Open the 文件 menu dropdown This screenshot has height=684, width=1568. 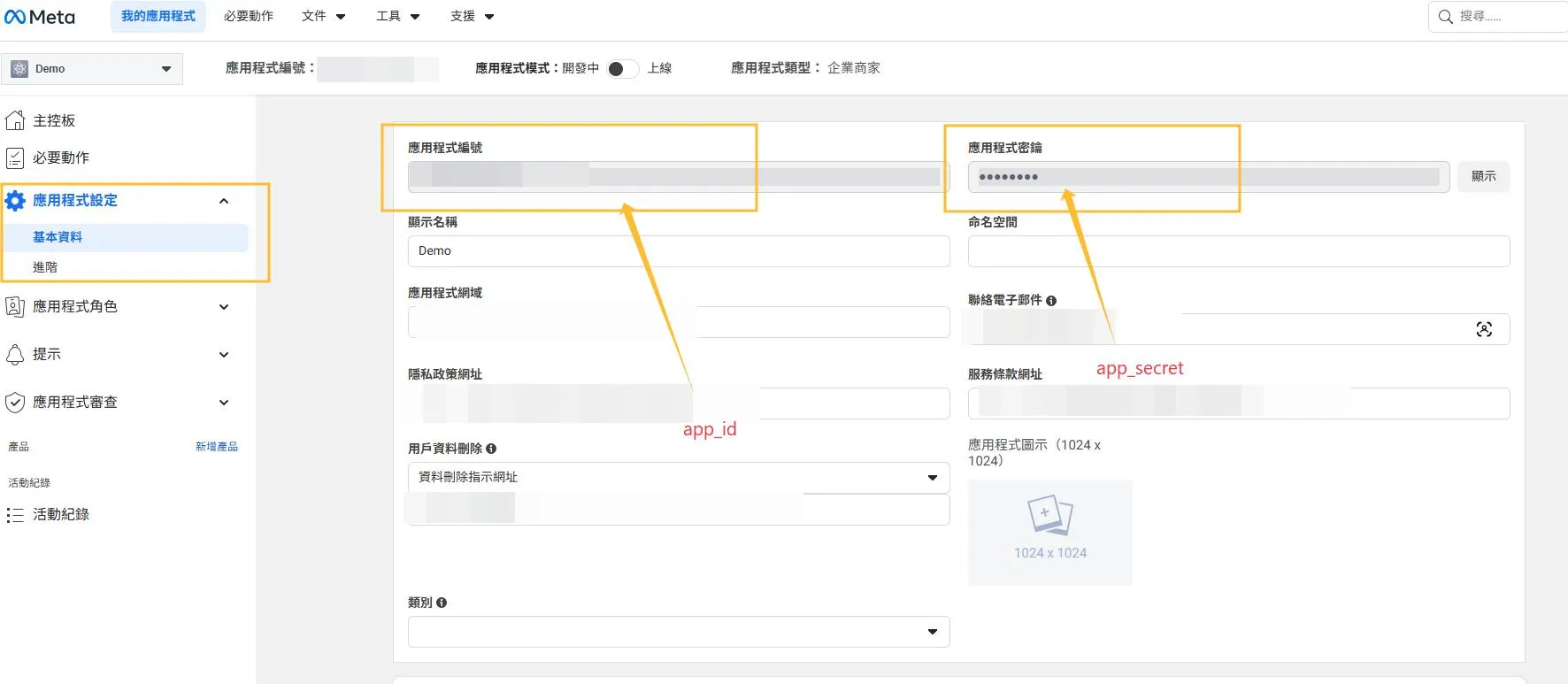(x=323, y=17)
